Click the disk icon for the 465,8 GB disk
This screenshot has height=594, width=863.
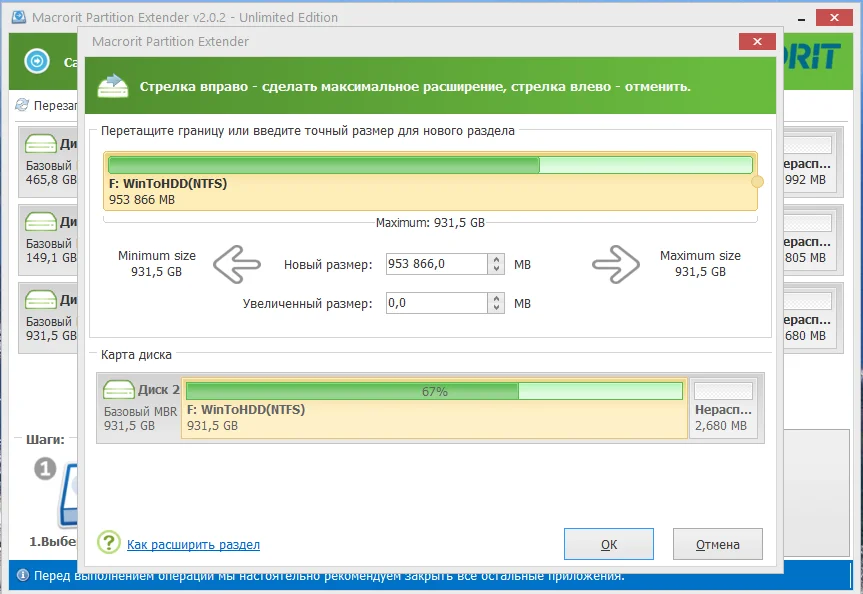[x=41, y=144]
